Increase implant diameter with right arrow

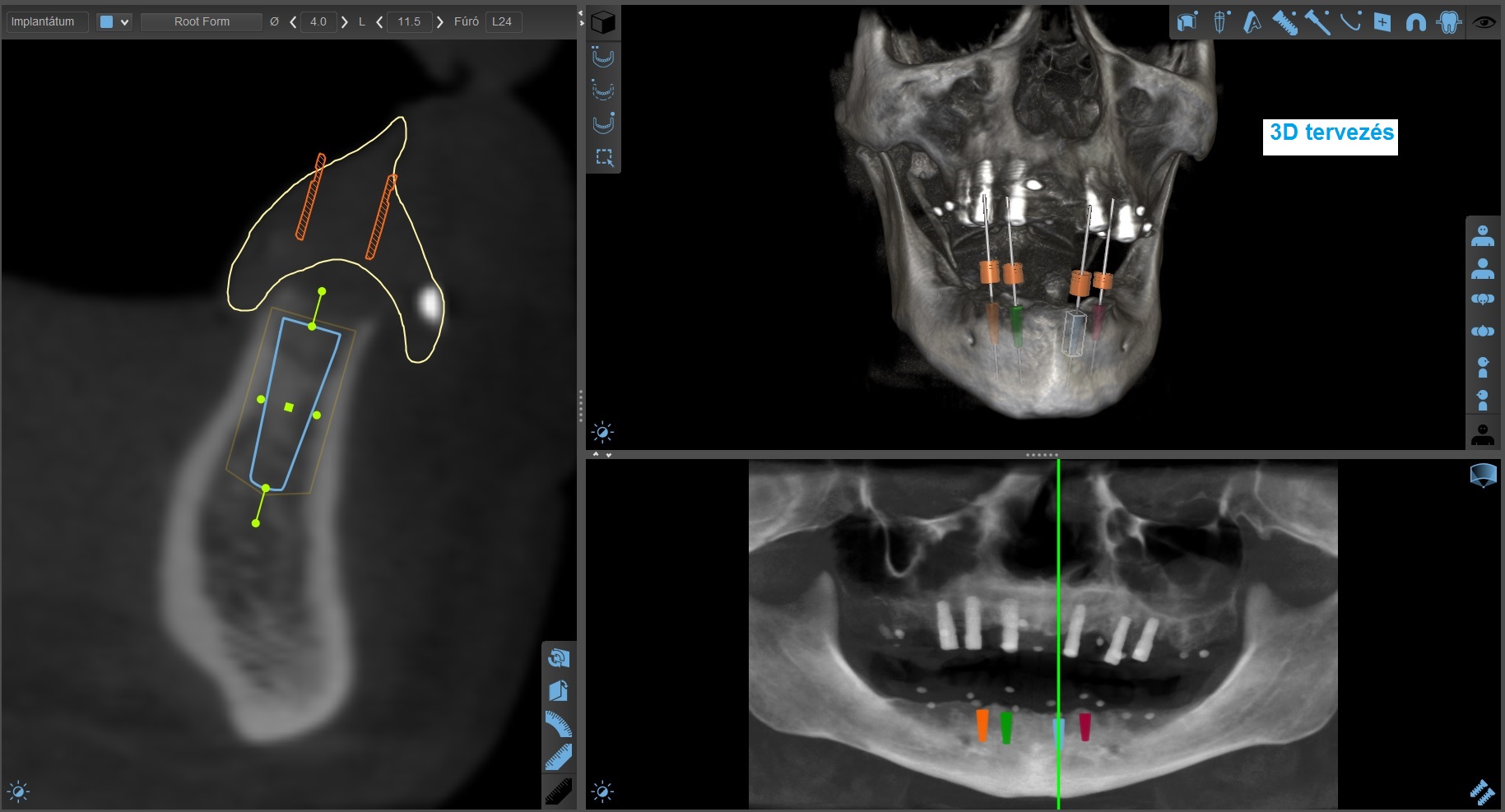pos(345,22)
